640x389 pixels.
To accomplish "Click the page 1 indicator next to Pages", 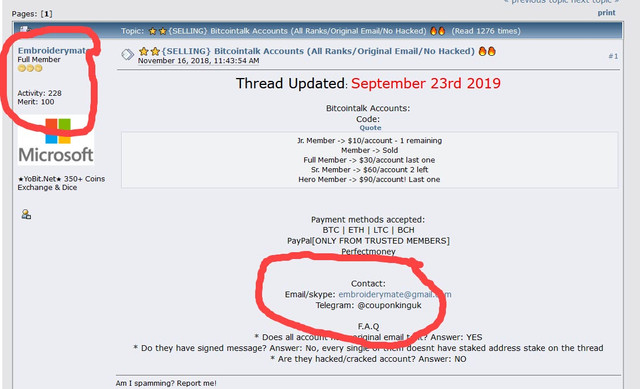I will [x=47, y=14].
